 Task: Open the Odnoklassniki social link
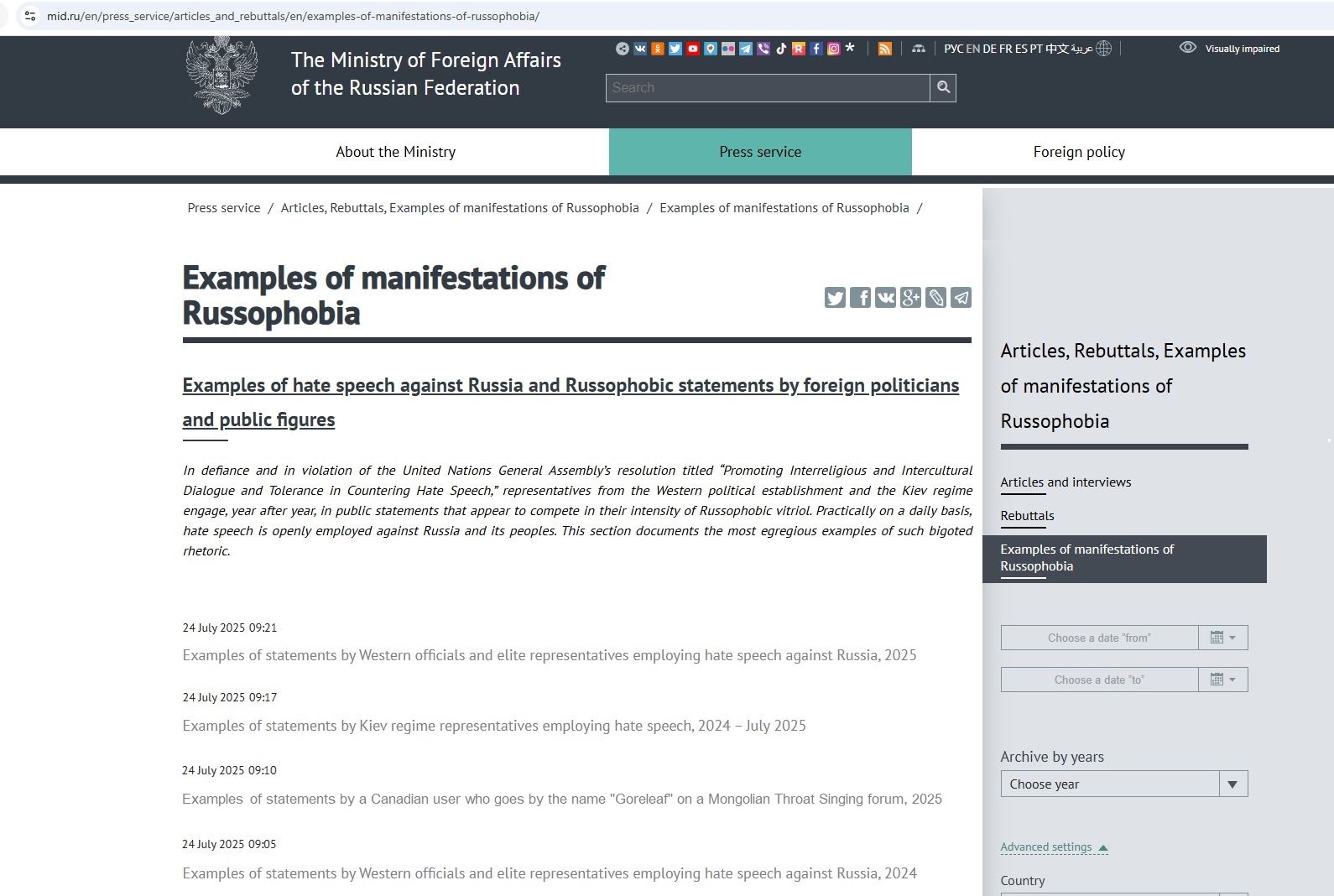pos(658,49)
